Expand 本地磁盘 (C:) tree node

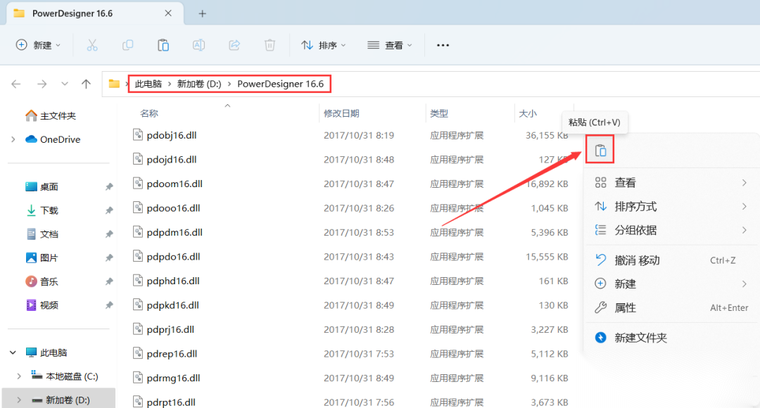coord(19,376)
